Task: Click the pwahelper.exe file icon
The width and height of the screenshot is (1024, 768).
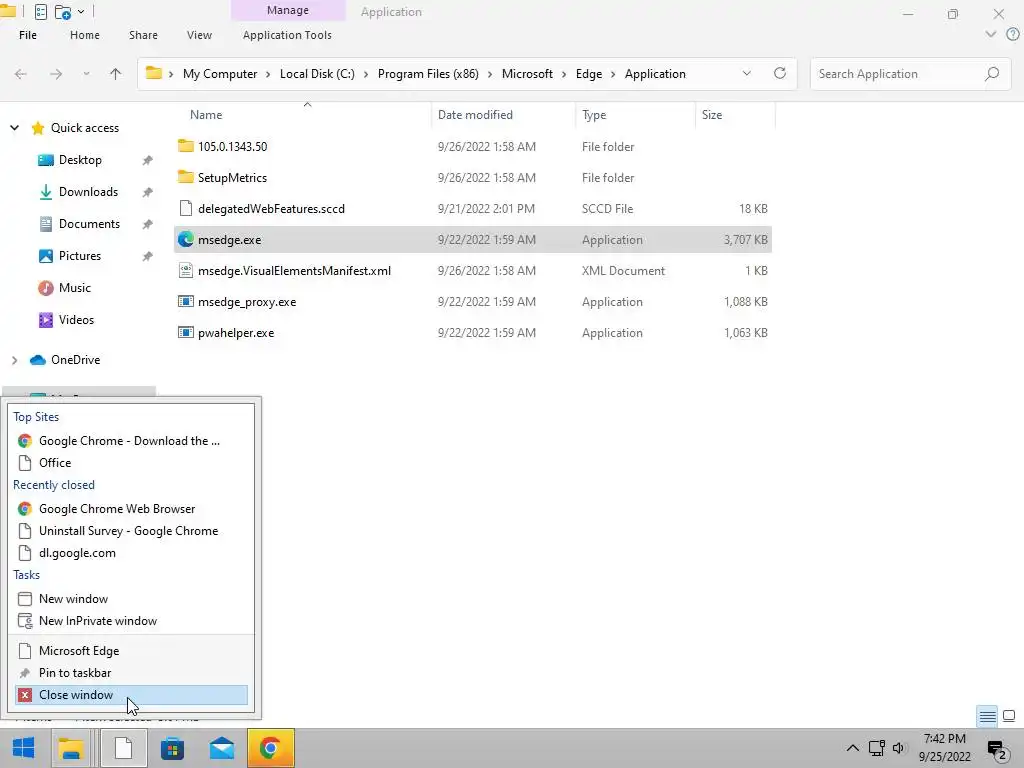Action: [185, 332]
